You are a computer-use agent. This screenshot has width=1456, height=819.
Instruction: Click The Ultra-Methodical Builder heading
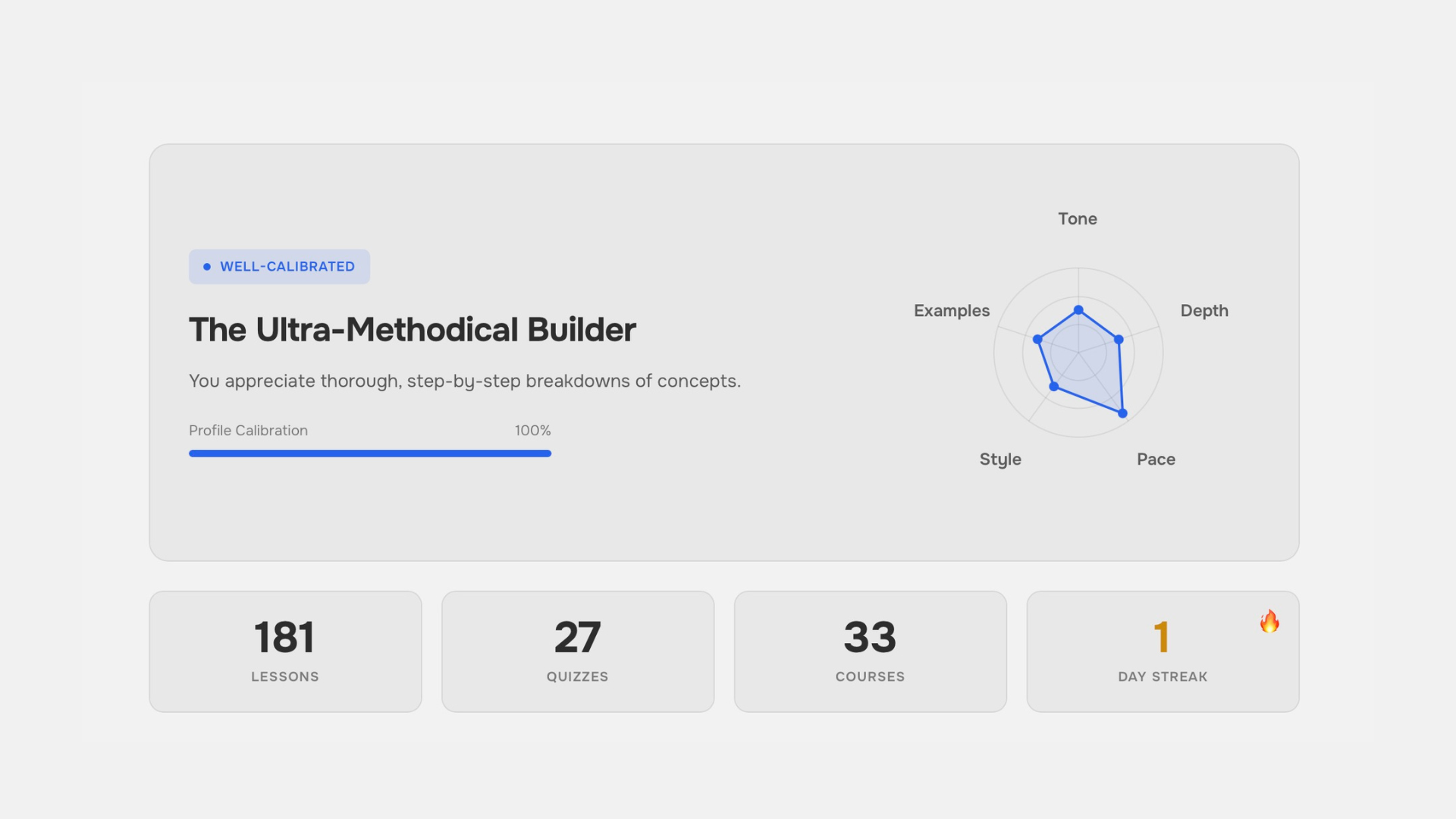(x=413, y=330)
